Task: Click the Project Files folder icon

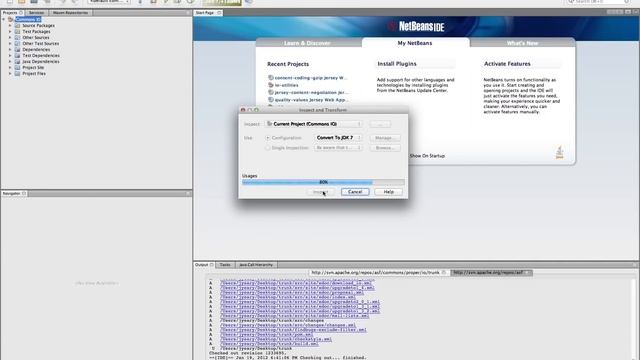Action: coord(18,73)
